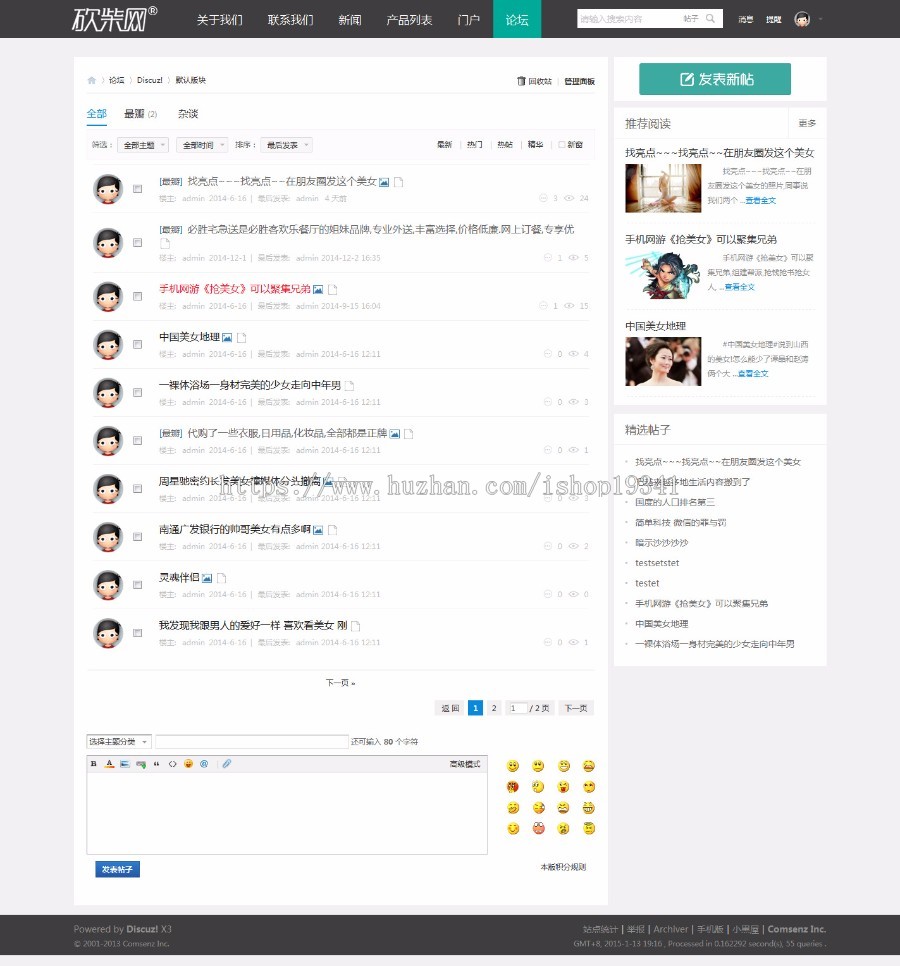Click the paperclip attachment icon in the editor
900x966 pixels.
226,764
